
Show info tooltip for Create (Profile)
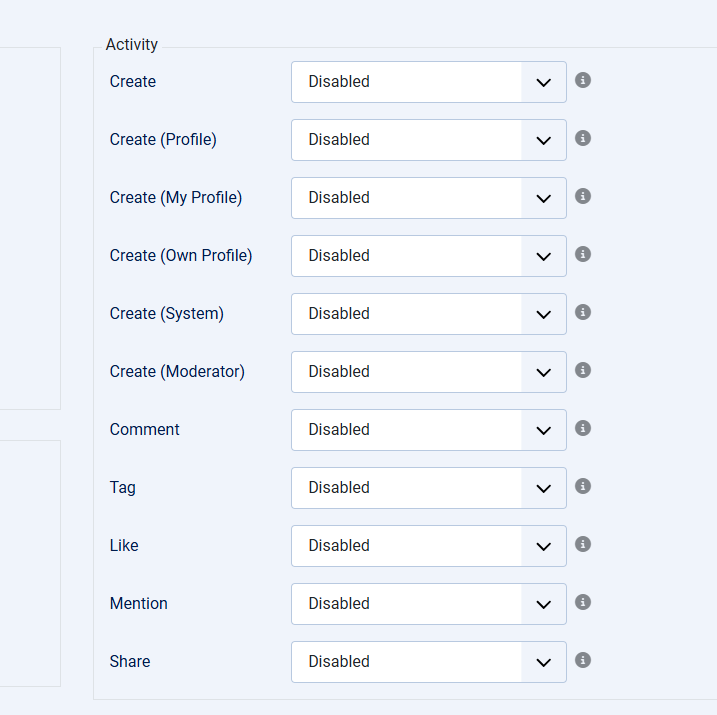pyautogui.click(x=583, y=138)
